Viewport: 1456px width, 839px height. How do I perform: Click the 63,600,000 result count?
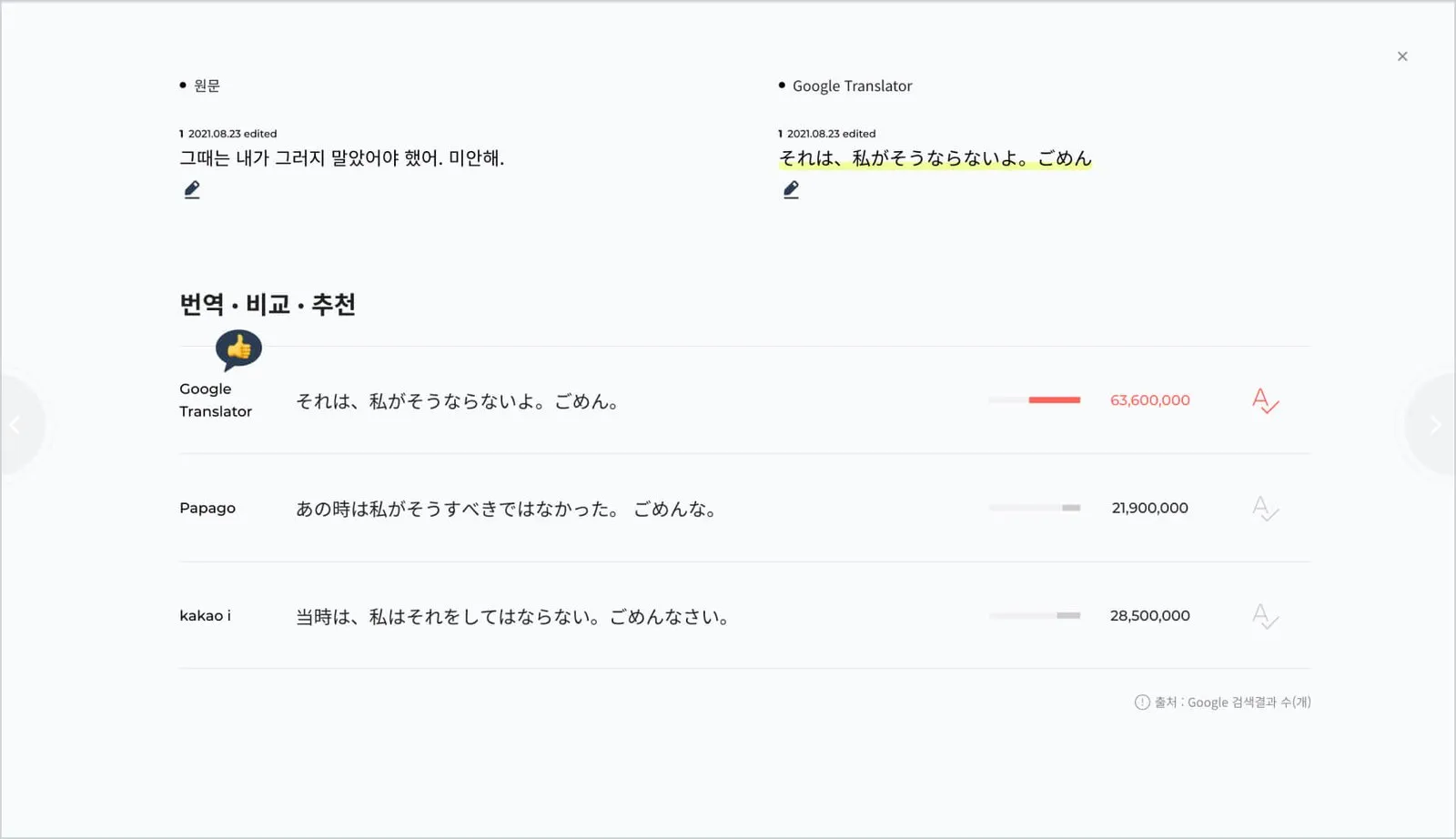tap(1150, 400)
